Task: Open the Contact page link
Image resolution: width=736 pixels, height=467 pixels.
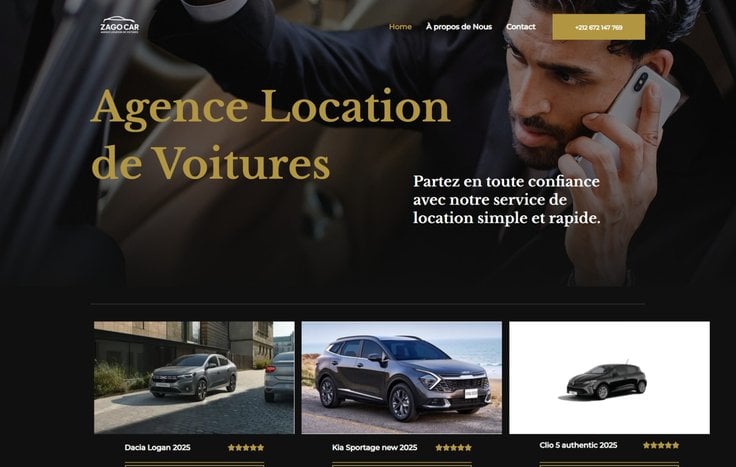Action: 521,27
